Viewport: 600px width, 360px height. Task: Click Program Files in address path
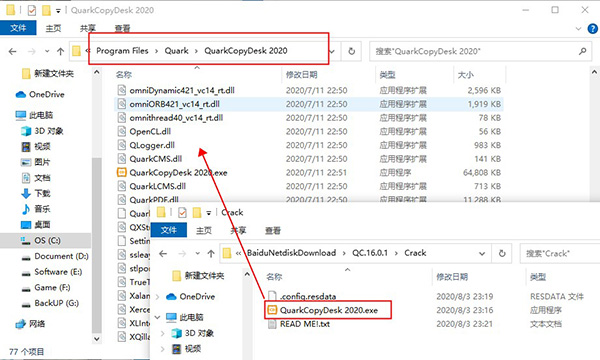pos(122,50)
